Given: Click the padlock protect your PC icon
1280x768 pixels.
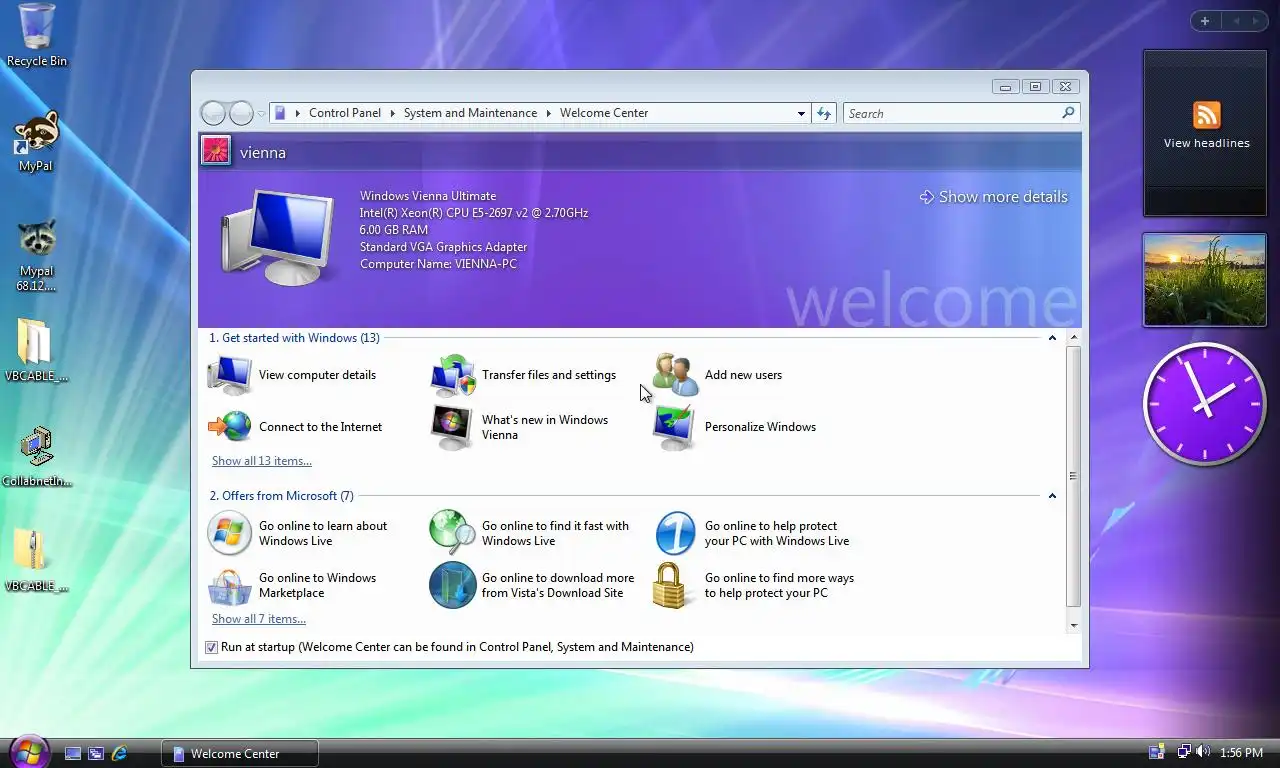Looking at the screenshot, I should [672, 585].
